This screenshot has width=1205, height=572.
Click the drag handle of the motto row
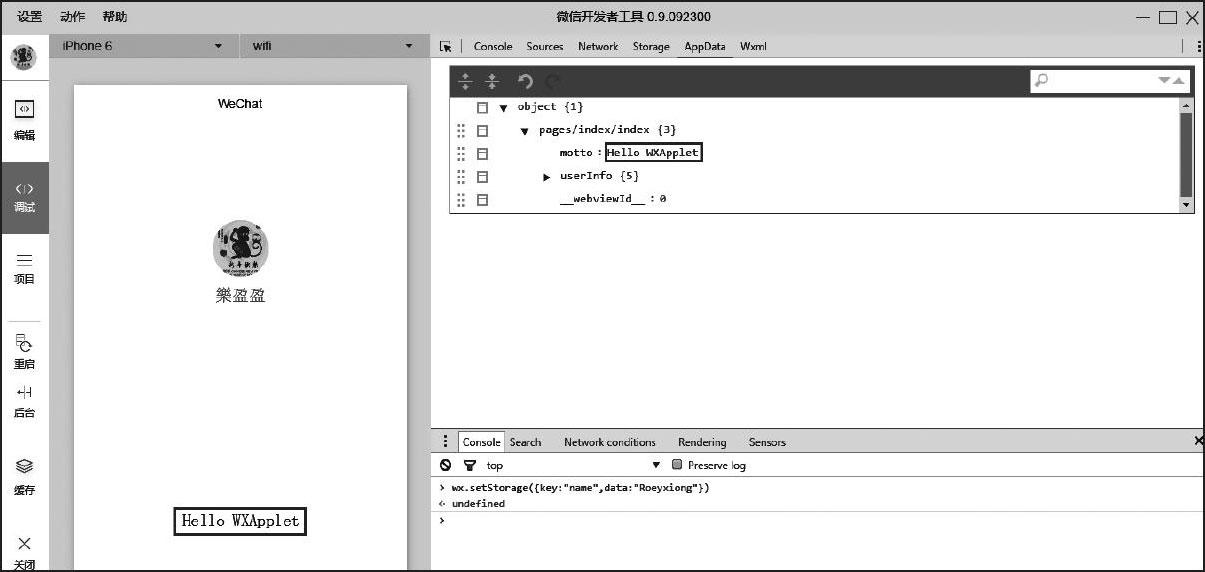pos(461,153)
